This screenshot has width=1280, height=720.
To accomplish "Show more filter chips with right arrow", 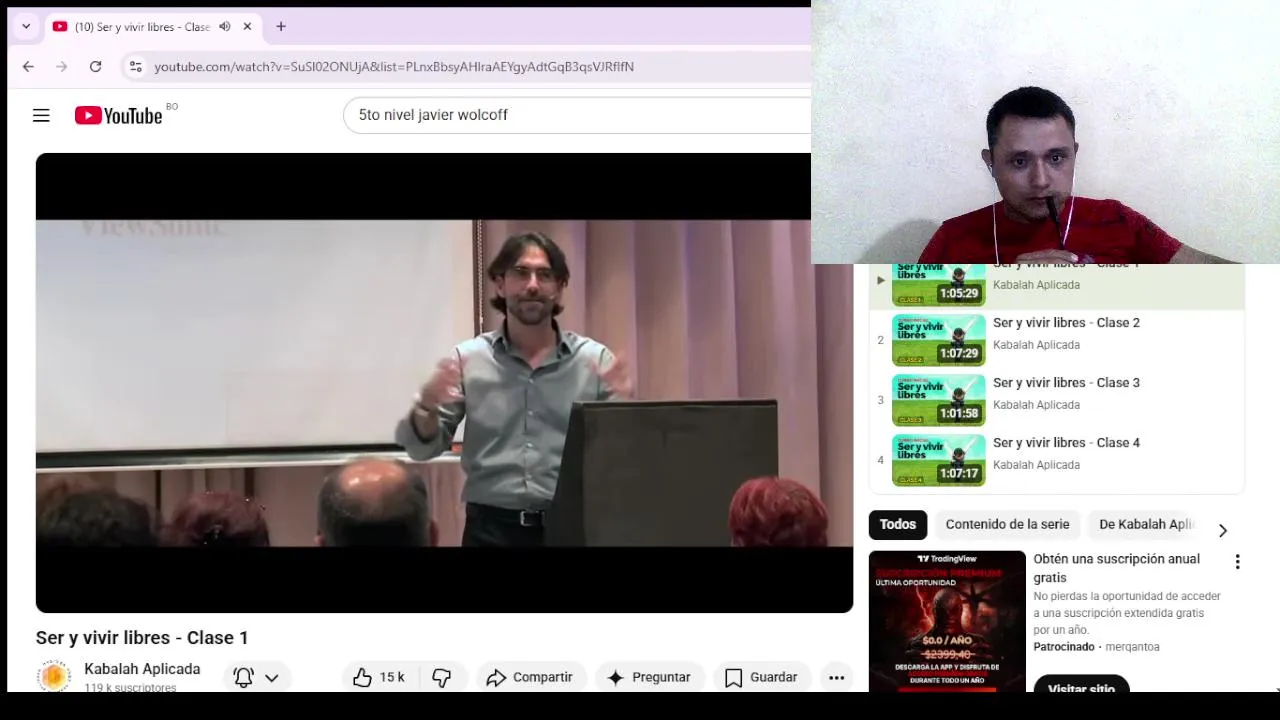I will 1222,530.
